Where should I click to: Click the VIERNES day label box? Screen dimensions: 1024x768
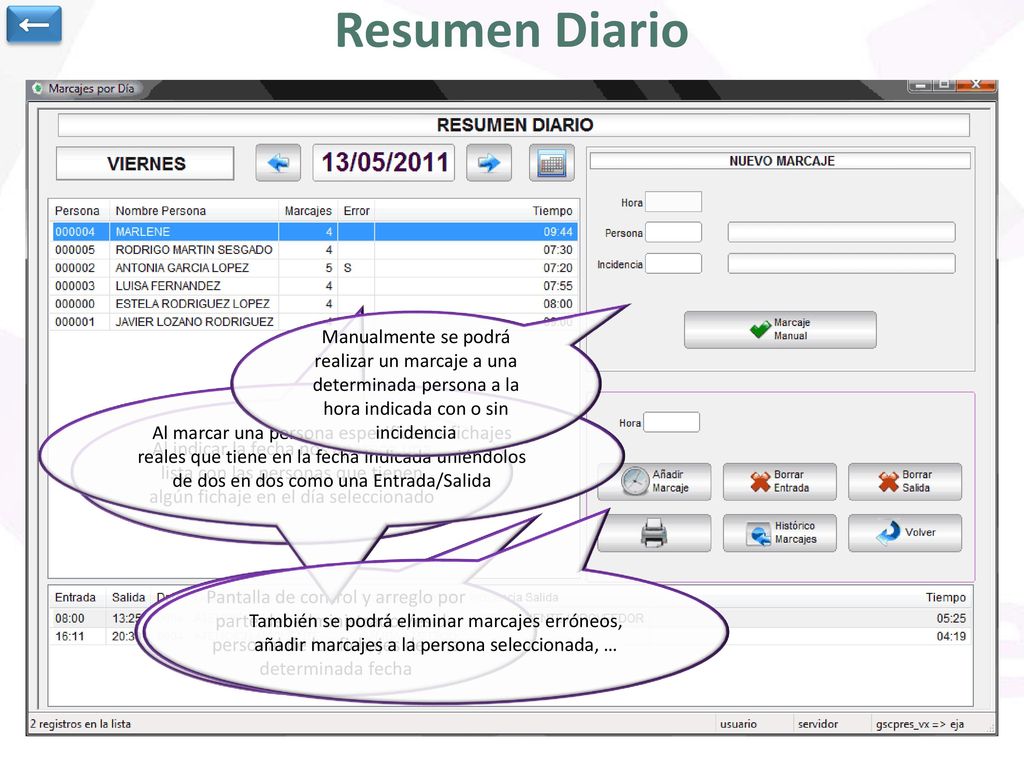pos(145,163)
